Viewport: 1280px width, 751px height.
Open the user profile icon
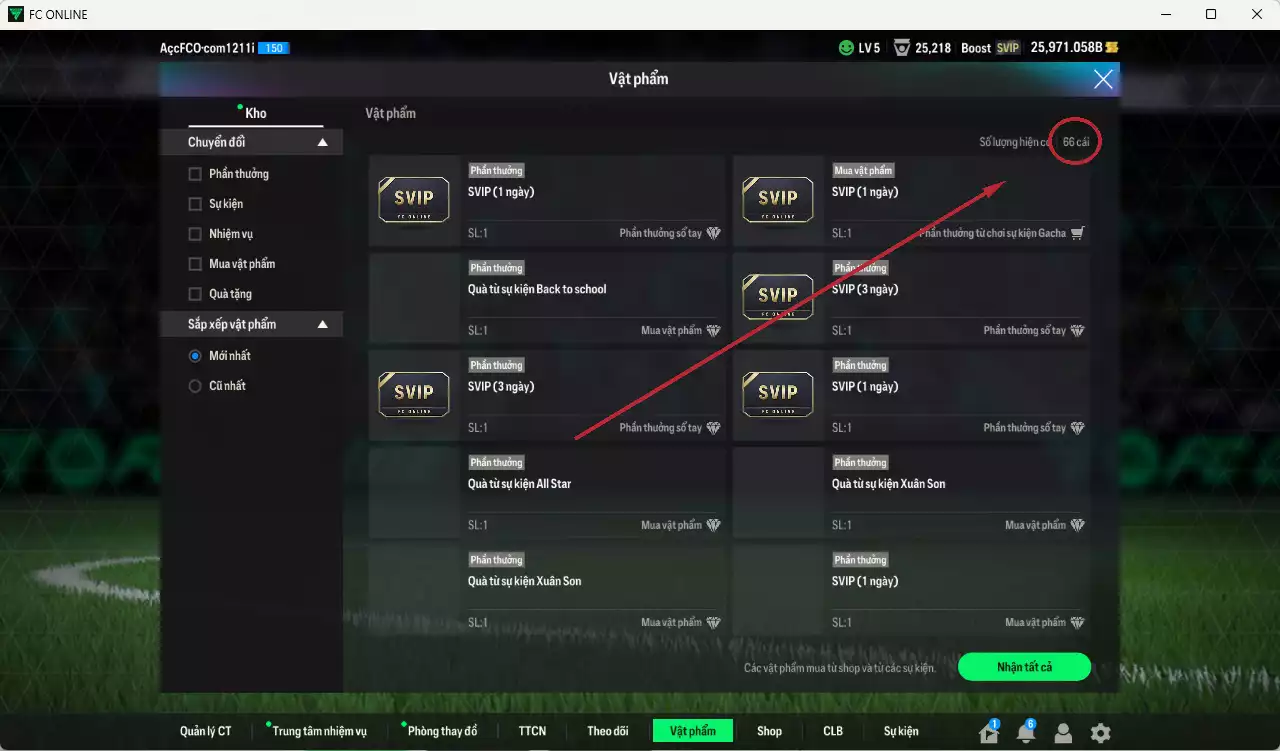[1063, 733]
